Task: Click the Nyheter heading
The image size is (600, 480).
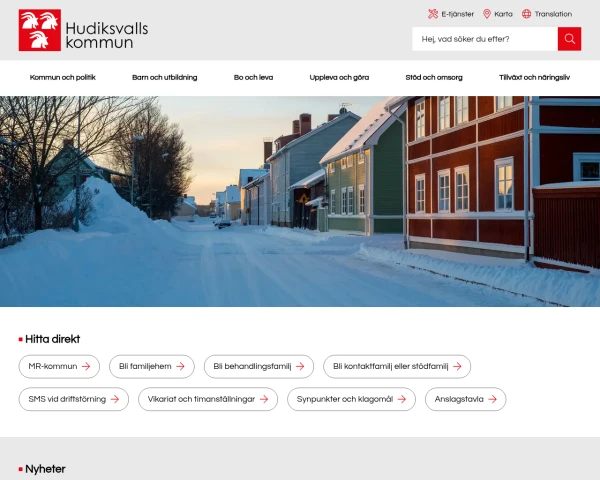Action: point(45,469)
